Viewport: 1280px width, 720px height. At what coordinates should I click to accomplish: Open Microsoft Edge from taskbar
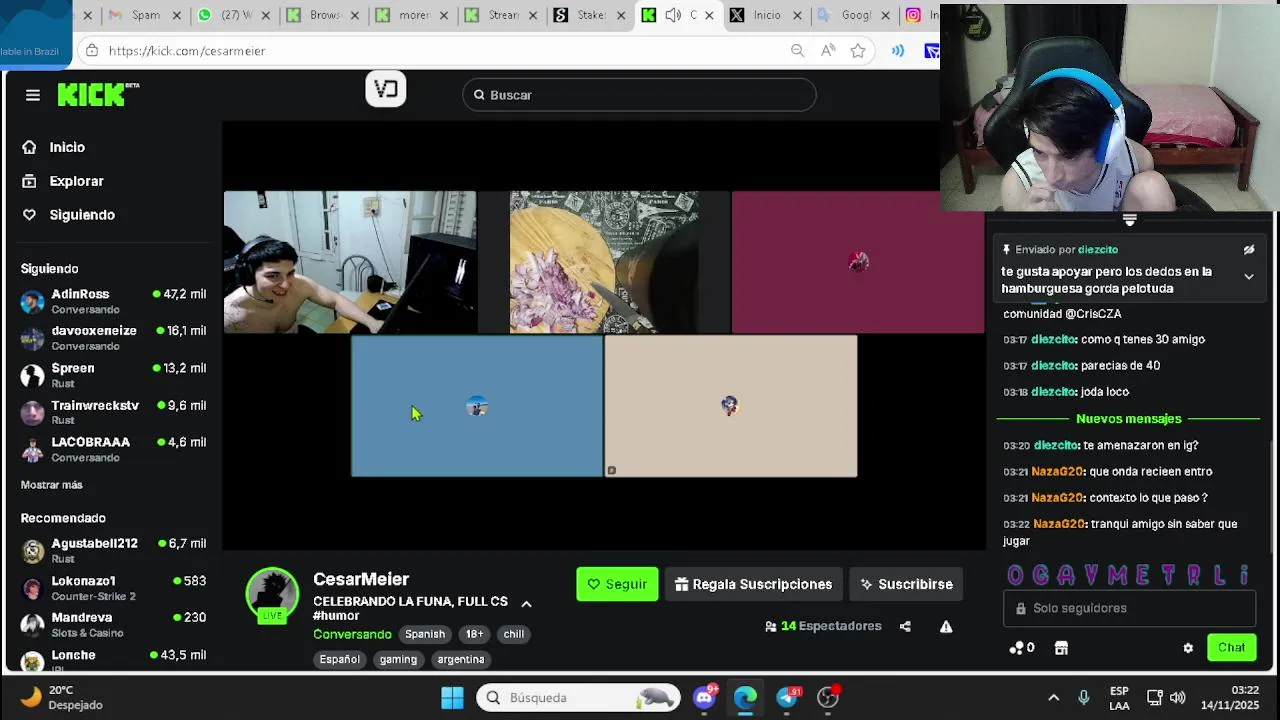pyautogui.click(x=746, y=697)
